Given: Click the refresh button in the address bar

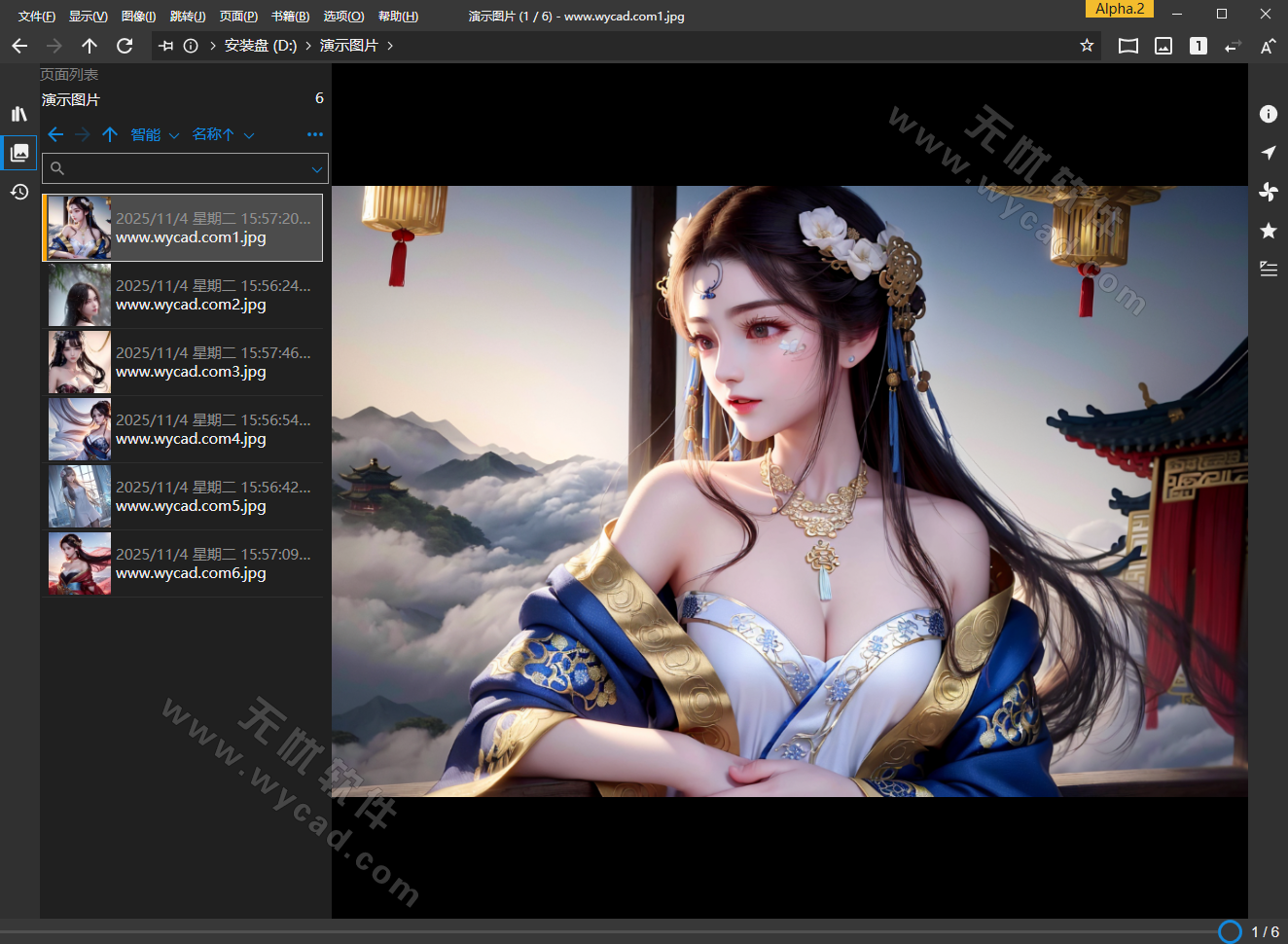Looking at the screenshot, I should coord(125,45).
